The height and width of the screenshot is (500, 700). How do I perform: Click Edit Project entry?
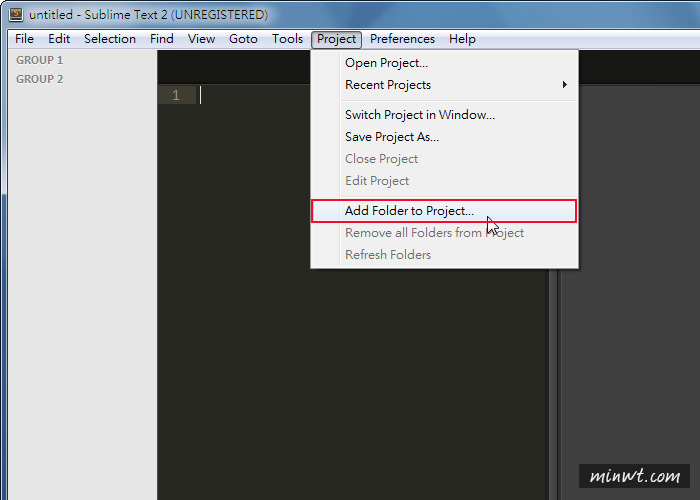tap(444, 180)
